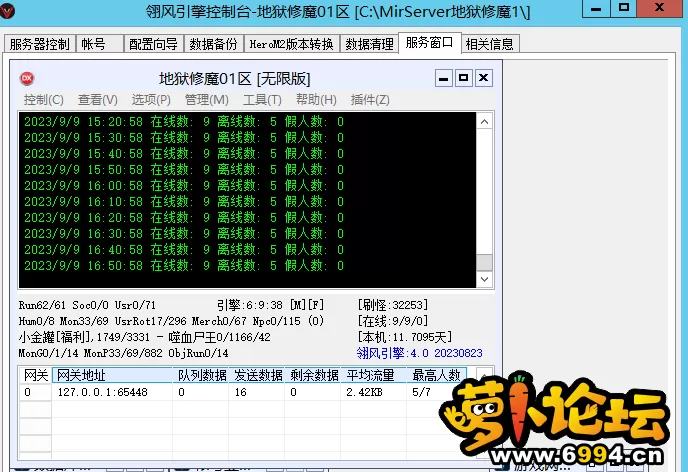Open the 相关信息 tab
Screen dimensions: 688x472
coord(490,44)
